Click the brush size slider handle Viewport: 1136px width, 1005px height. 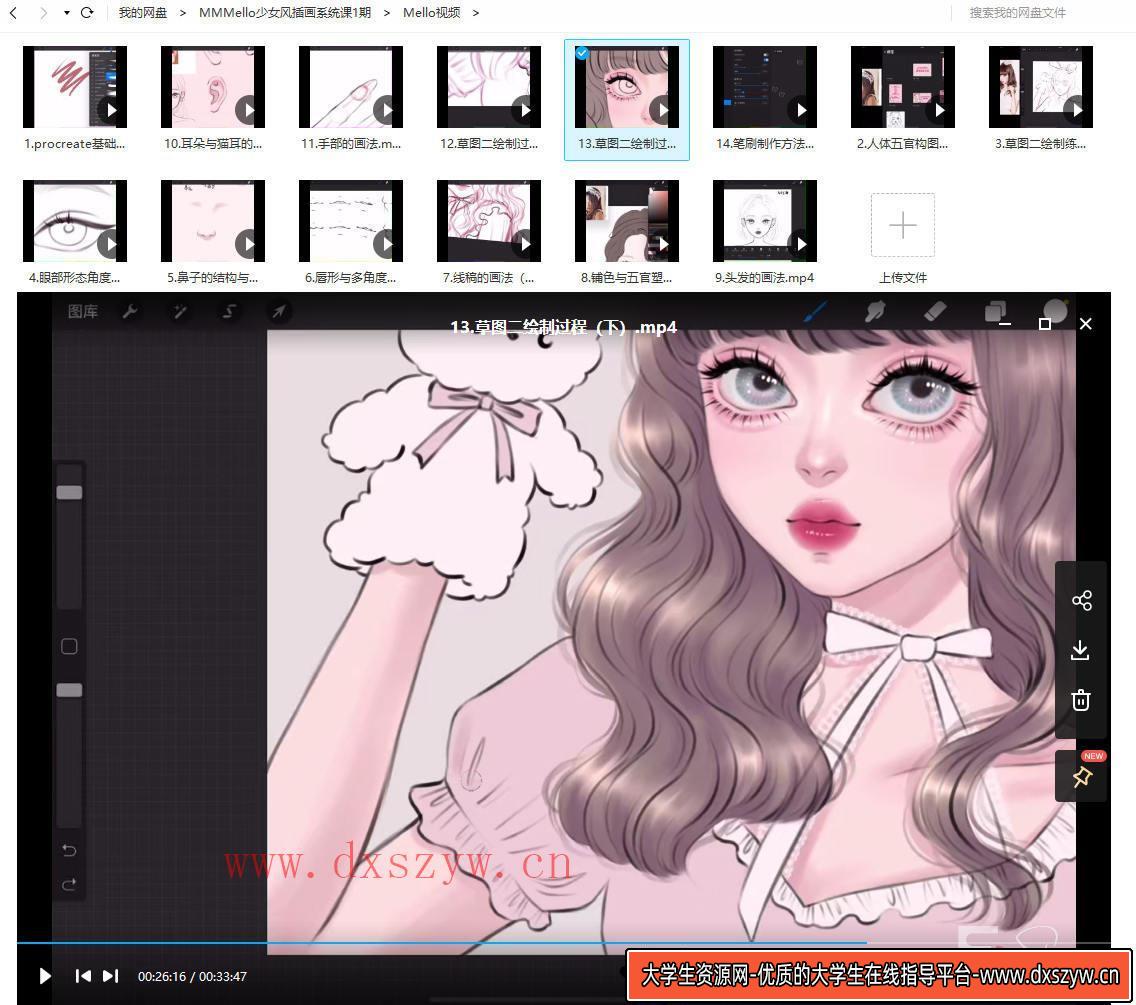click(70, 492)
